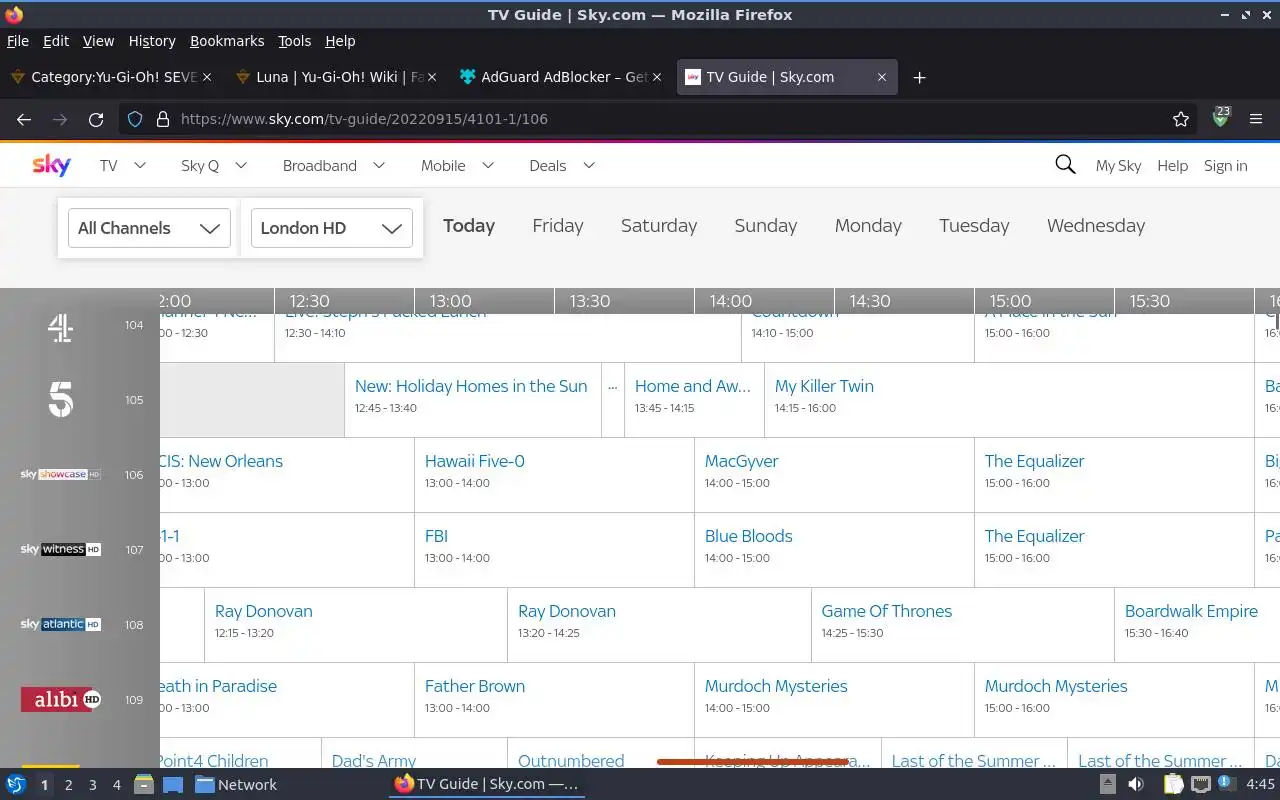Screen dimensions: 1280x800
Task: Bookmark this page with the star icon
Action: tap(1181, 119)
